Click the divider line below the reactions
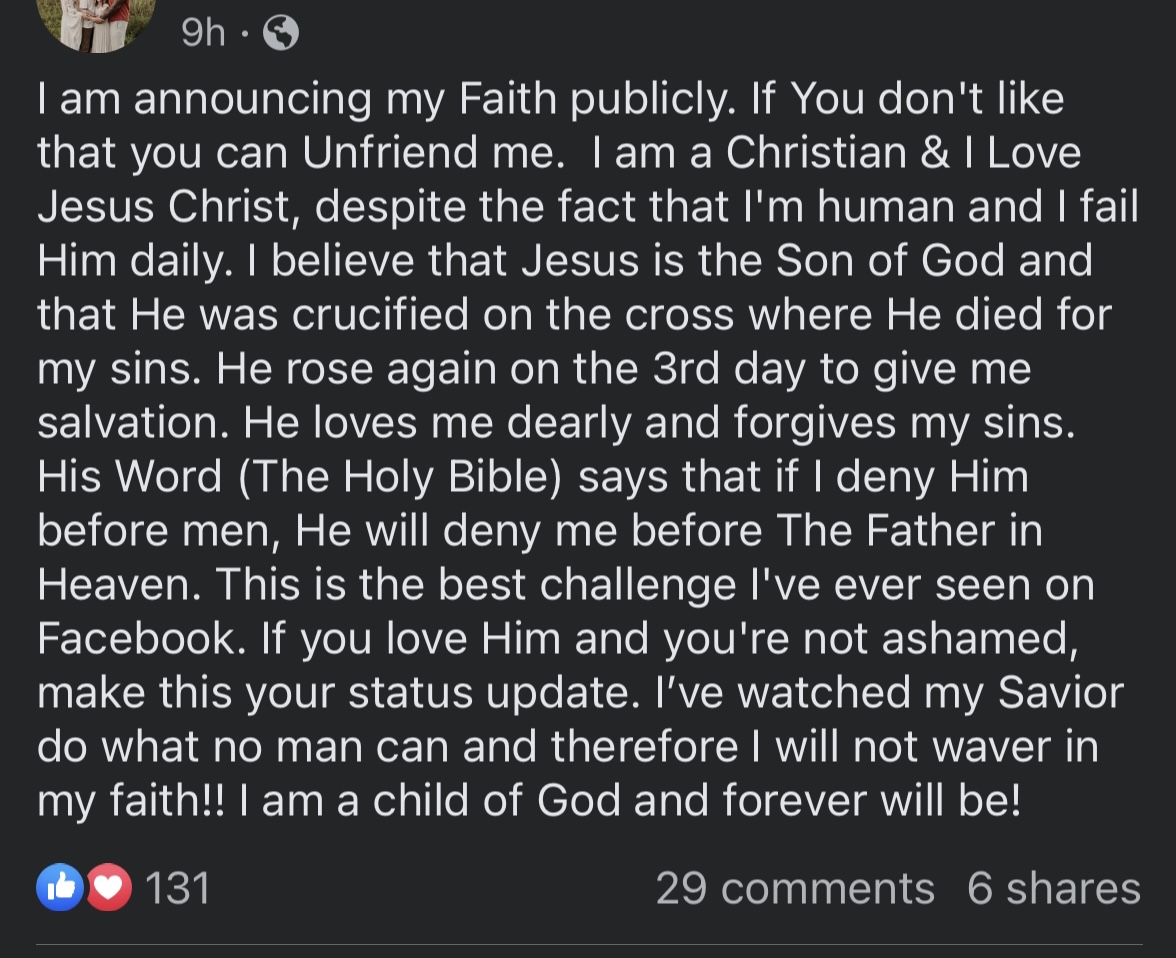The image size is (1176, 958). pos(590,944)
